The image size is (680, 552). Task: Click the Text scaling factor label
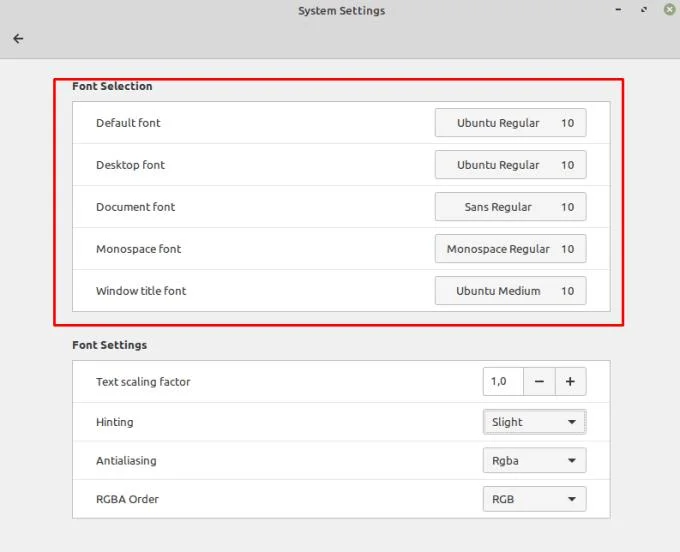point(143,382)
